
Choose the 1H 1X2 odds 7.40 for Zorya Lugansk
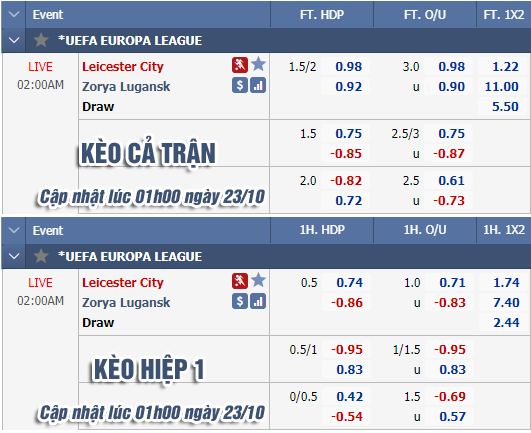tap(506, 303)
